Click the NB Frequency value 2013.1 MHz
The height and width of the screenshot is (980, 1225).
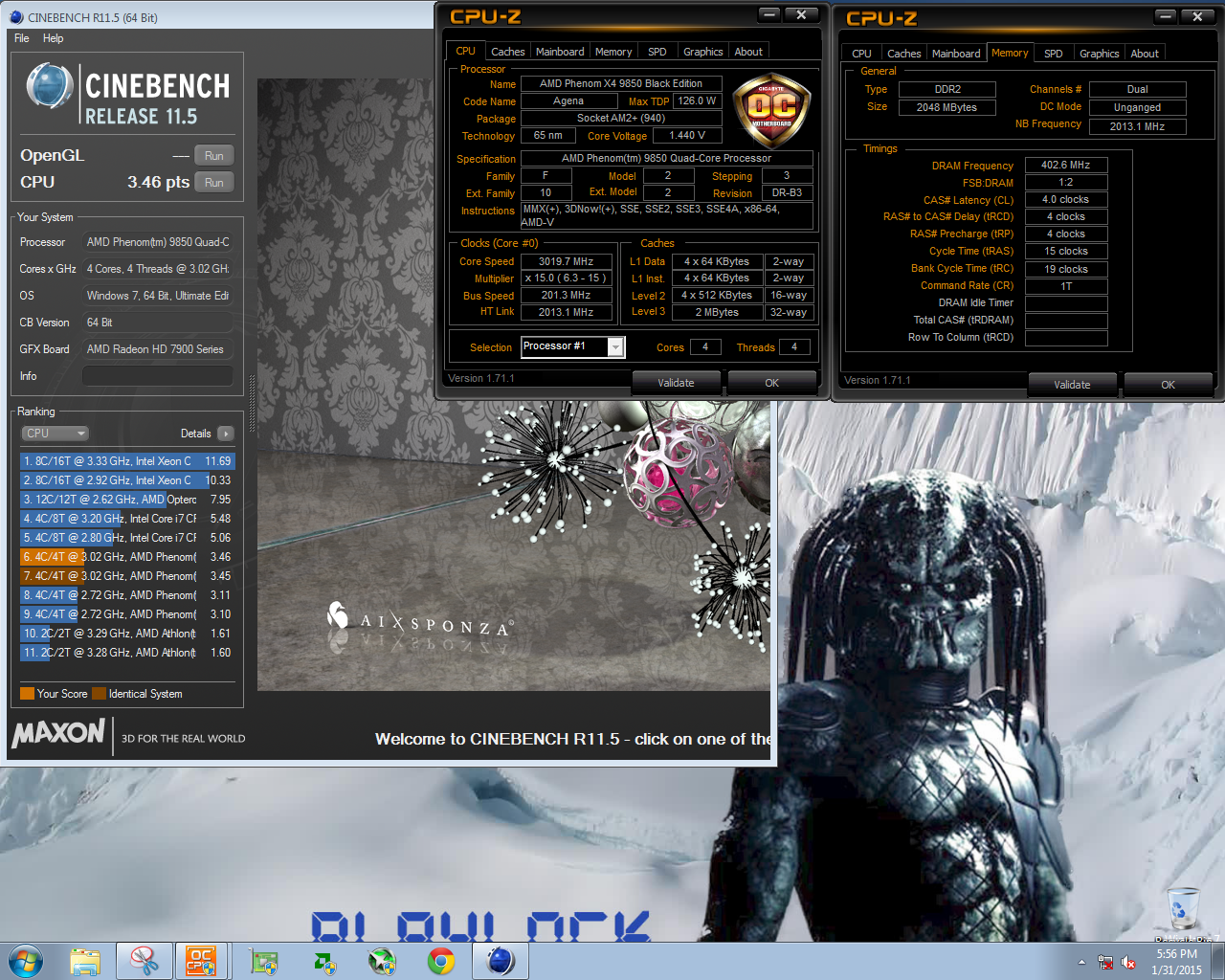1137,126
